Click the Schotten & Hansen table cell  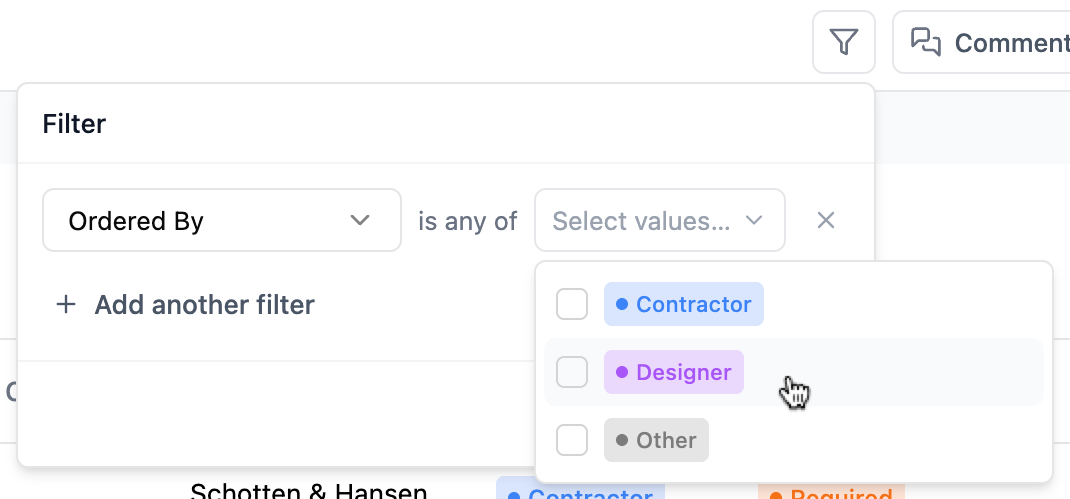click(309, 491)
